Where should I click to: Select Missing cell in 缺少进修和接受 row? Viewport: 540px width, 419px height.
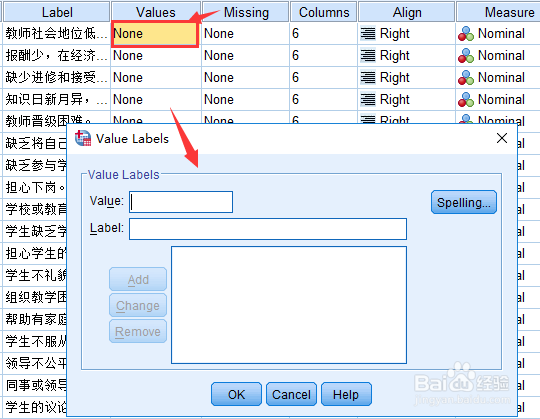tap(245, 77)
